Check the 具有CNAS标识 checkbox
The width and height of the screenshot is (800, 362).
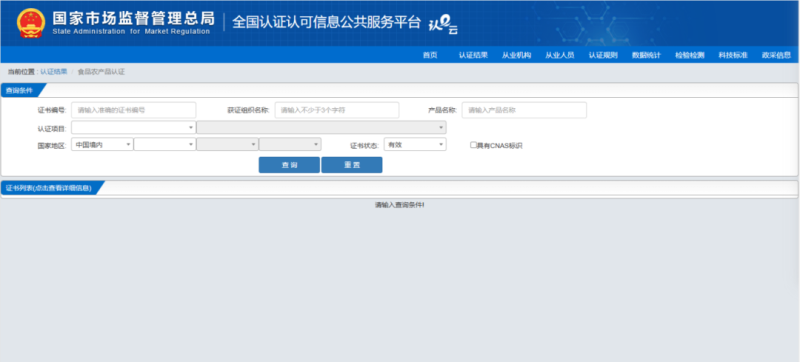473,145
